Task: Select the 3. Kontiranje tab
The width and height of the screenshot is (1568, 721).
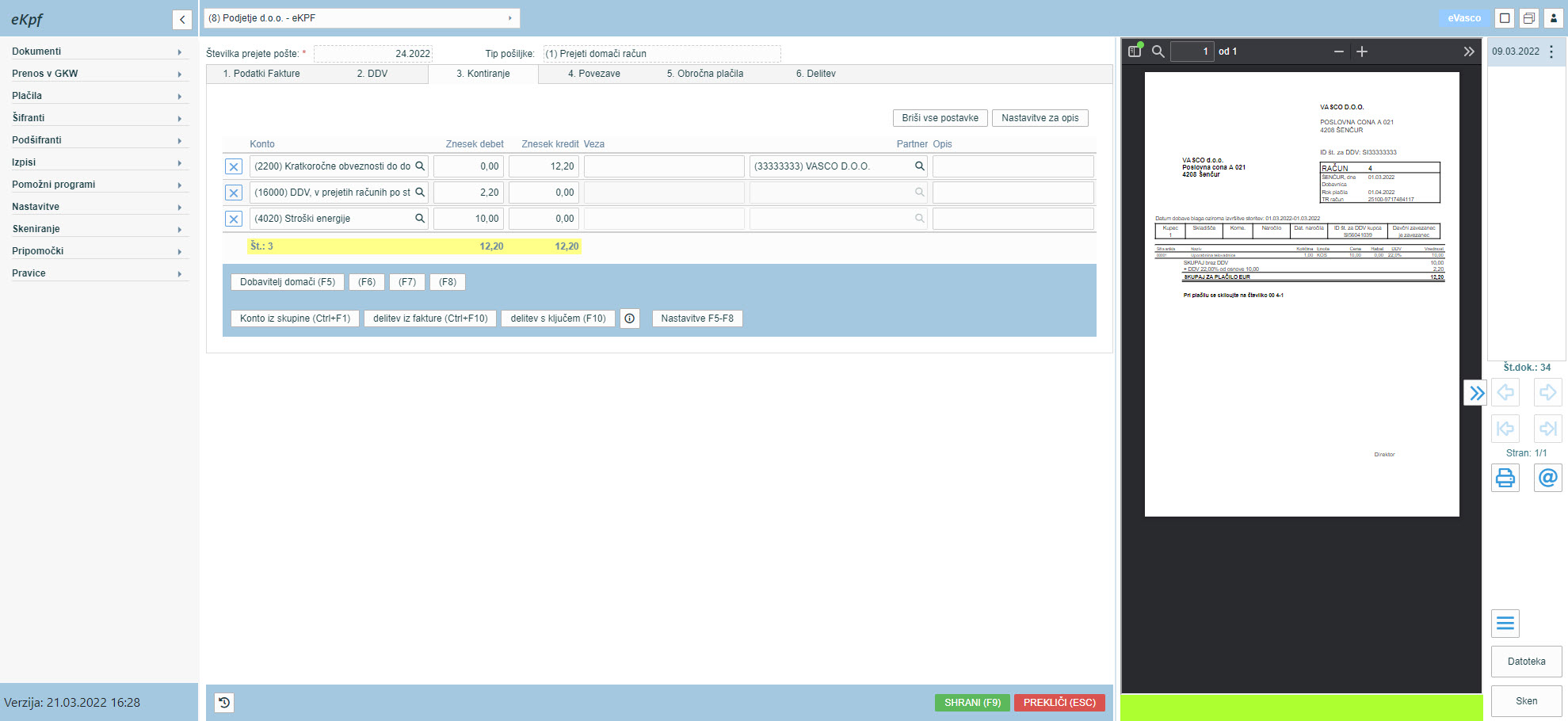Action: click(x=483, y=74)
